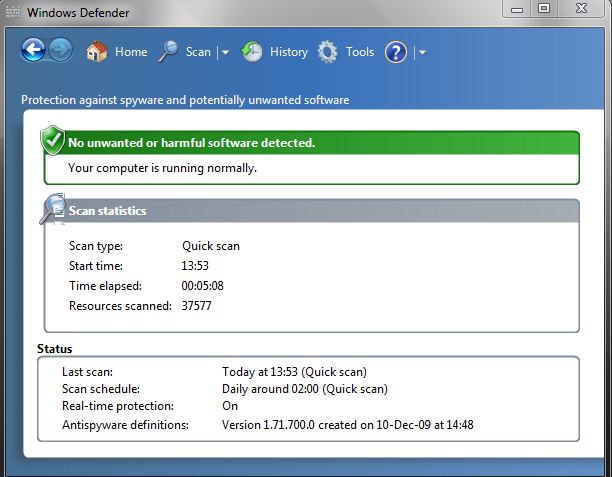612x477 pixels.
Task: Close the Windows Defender window
Action: (x=581, y=9)
